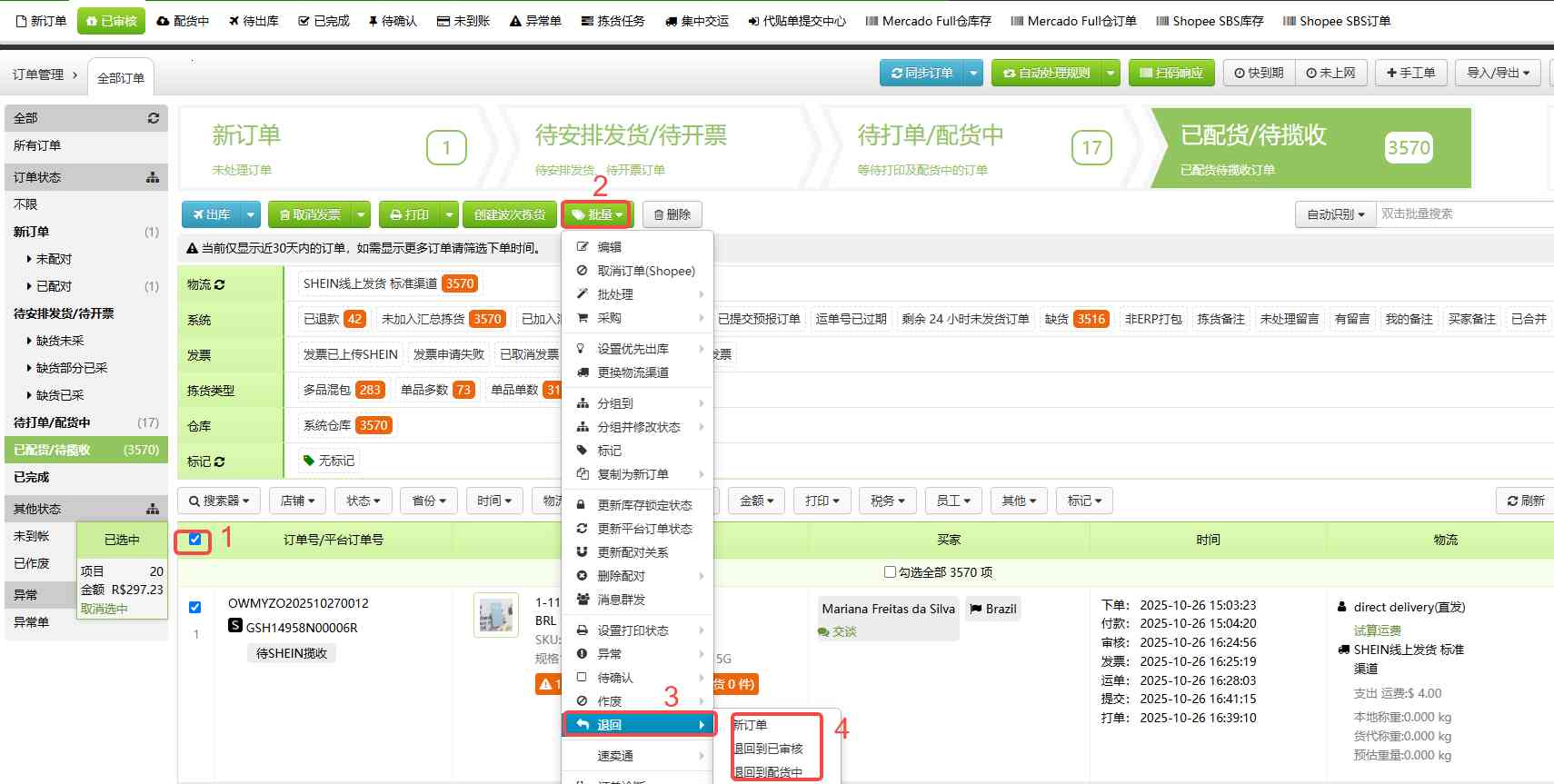Click the 试算运费 link

[1377, 630]
